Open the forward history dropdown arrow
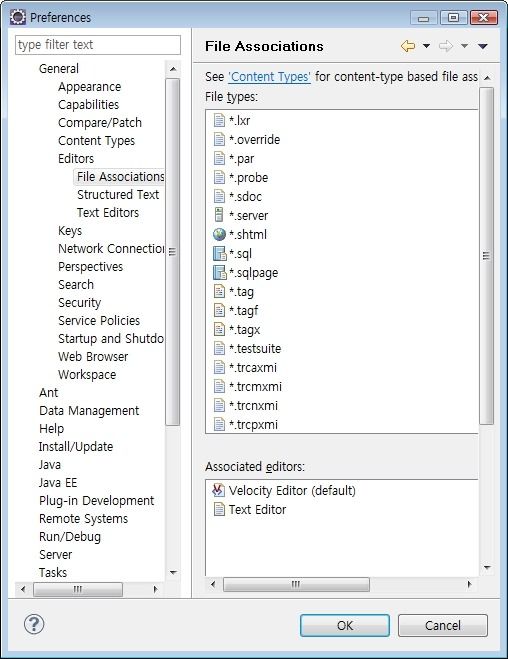 coord(464,46)
